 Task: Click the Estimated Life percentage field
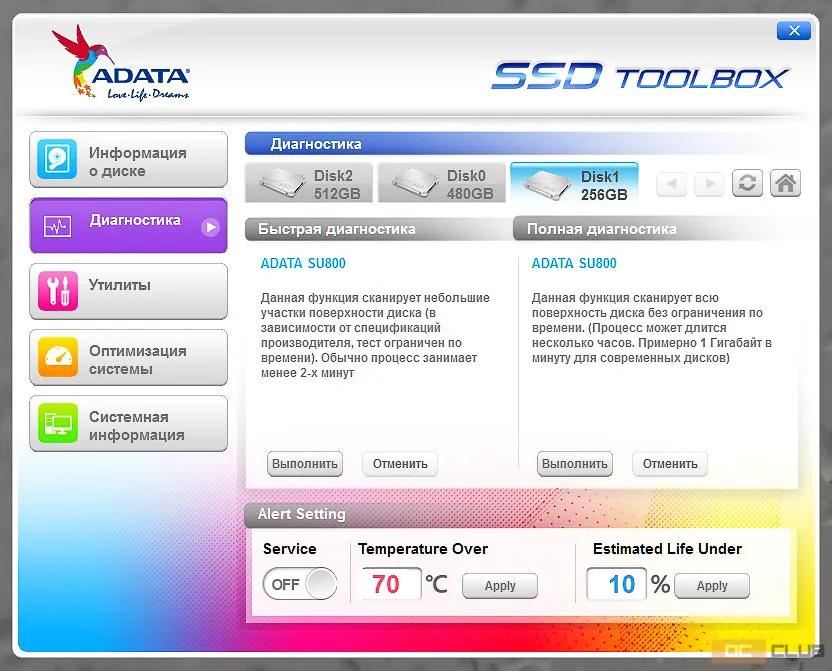pos(617,584)
